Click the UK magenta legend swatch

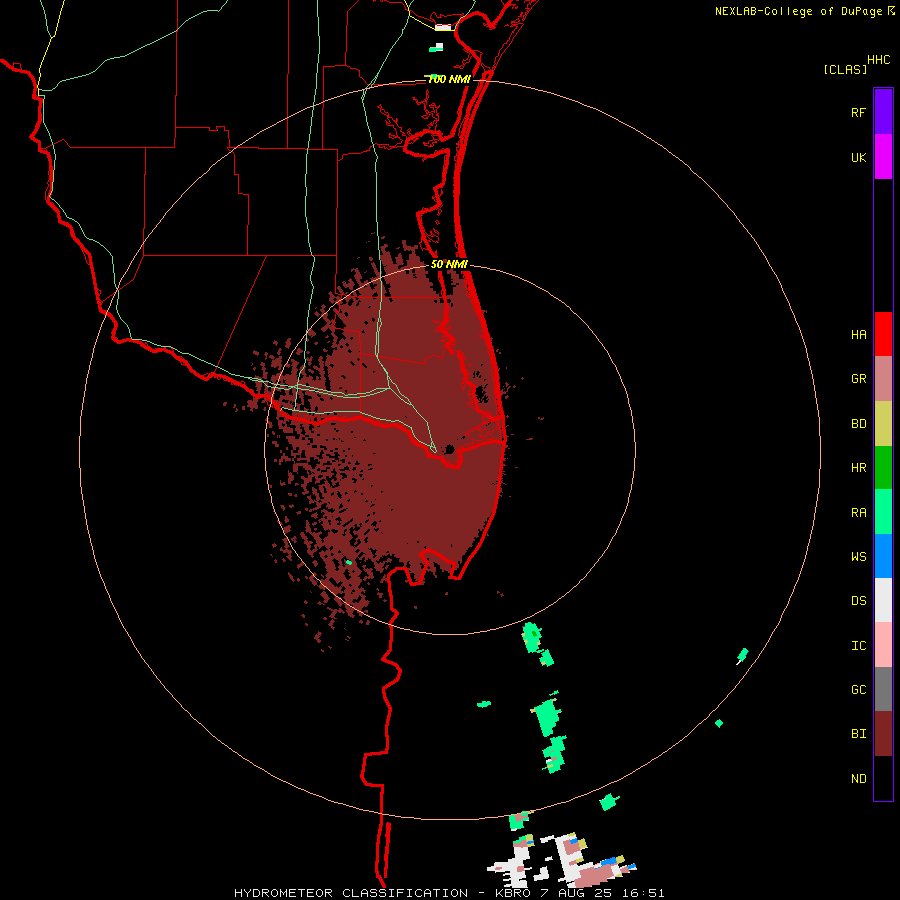[883, 157]
